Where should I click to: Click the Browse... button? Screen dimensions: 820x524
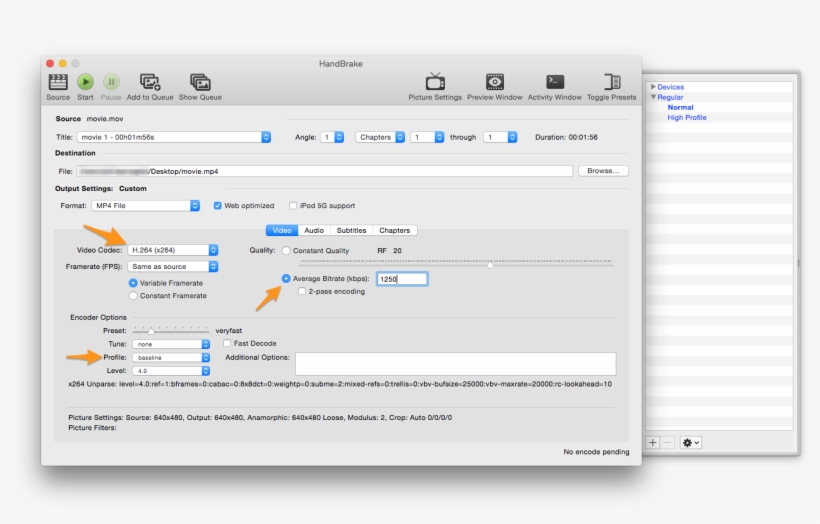tap(603, 171)
